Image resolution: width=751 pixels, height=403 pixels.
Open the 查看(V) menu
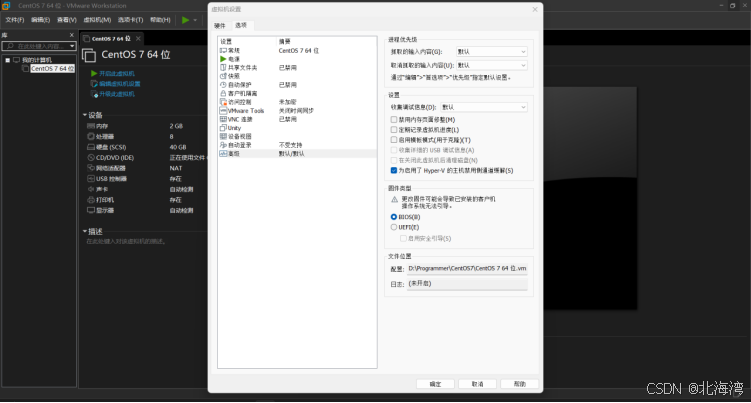(67, 20)
